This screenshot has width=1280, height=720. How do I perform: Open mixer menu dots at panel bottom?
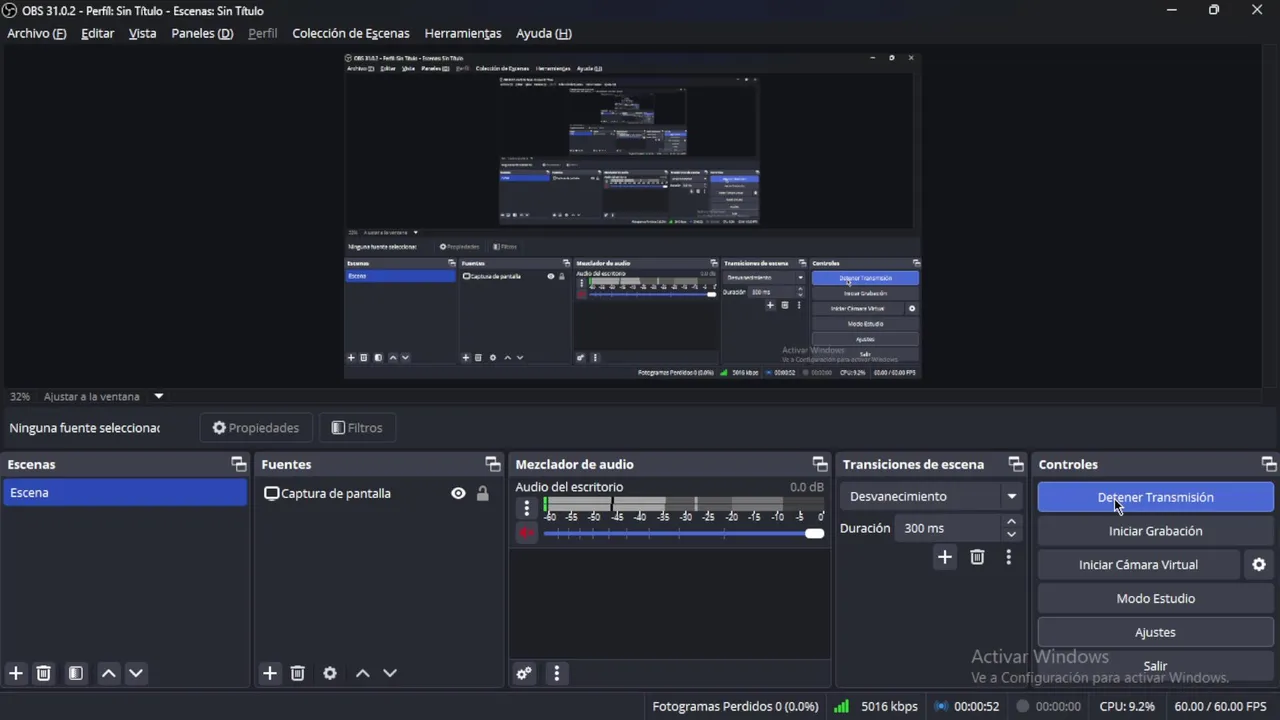557,673
